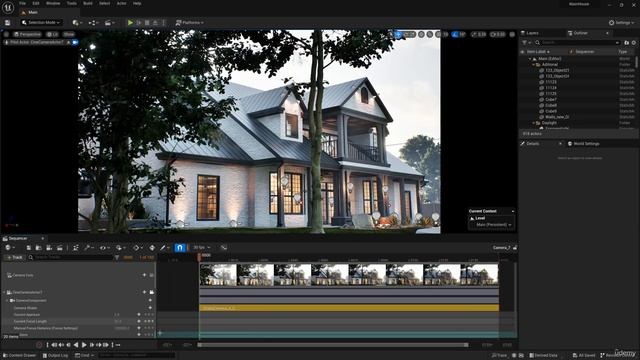Viewport: 640px width, 360px height.
Task: Click the Outliner add folder icon
Action: coord(627,42)
